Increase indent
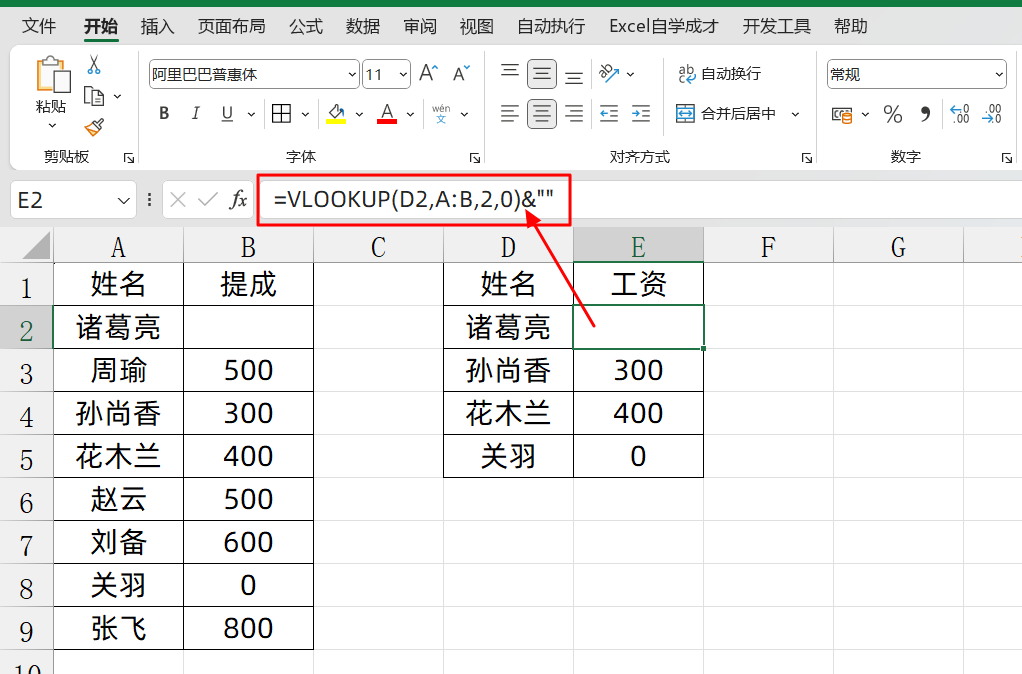This screenshot has height=674, width=1022. (x=641, y=113)
